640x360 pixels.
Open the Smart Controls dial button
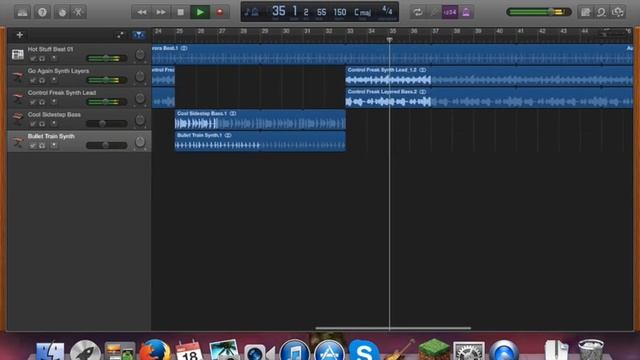coord(62,12)
